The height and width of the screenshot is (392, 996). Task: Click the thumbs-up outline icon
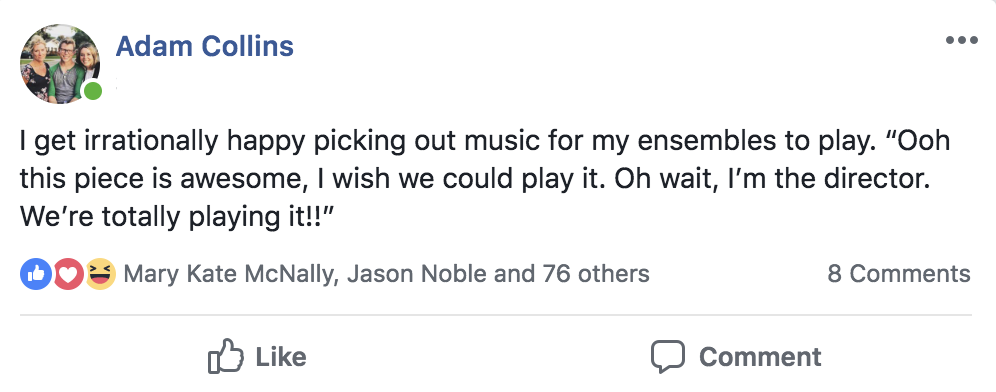click(x=225, y=356)
